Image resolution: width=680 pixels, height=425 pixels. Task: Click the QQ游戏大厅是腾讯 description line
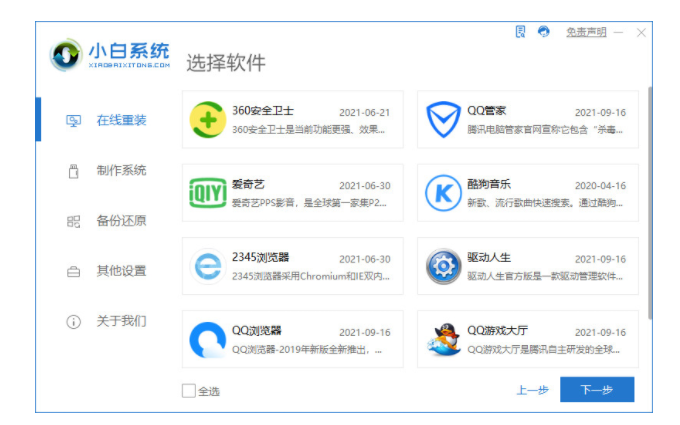pyautogui.click(x=543, y=350)
